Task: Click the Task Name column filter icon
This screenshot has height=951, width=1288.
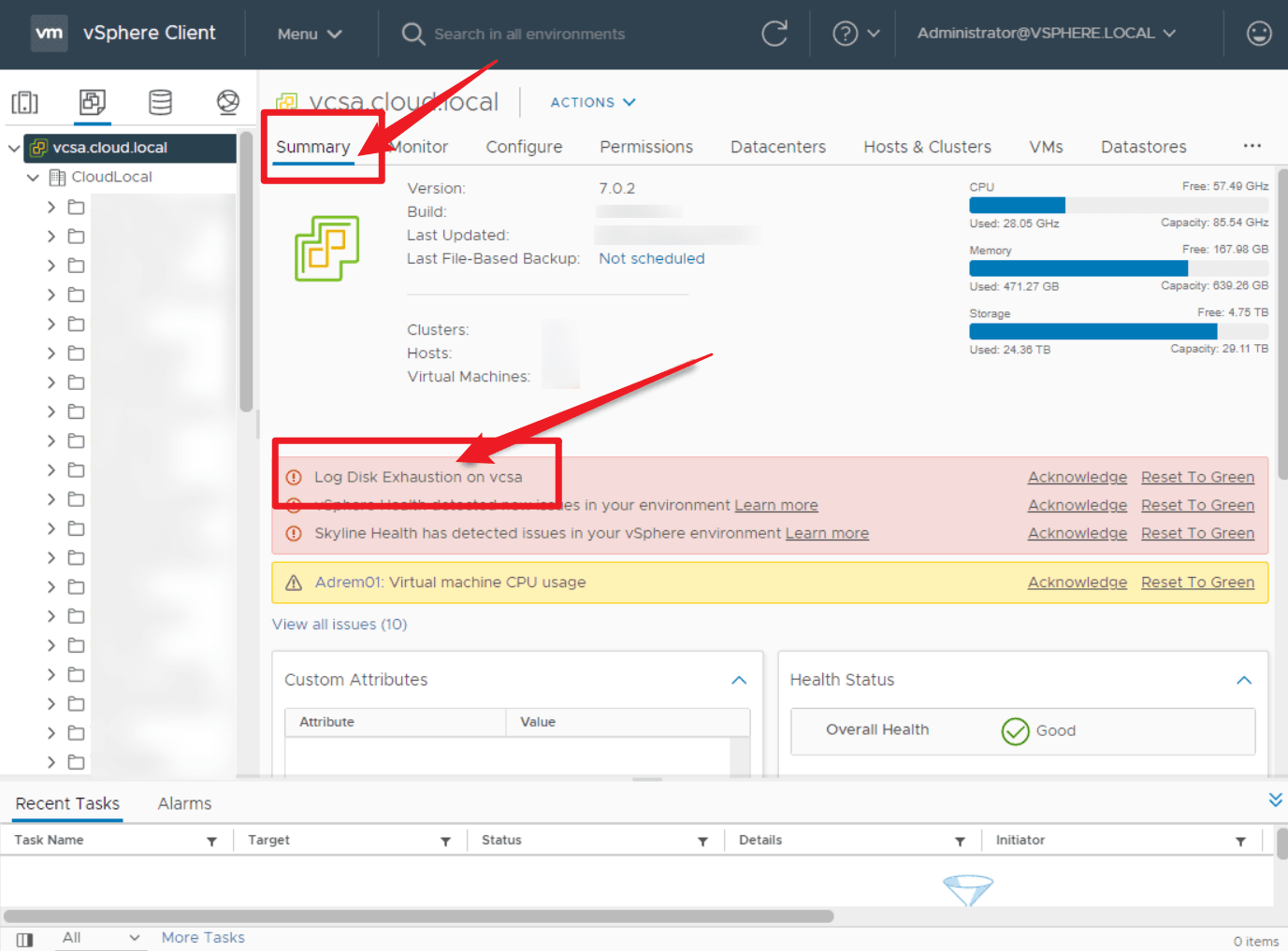Action: (x=212, y=842)
